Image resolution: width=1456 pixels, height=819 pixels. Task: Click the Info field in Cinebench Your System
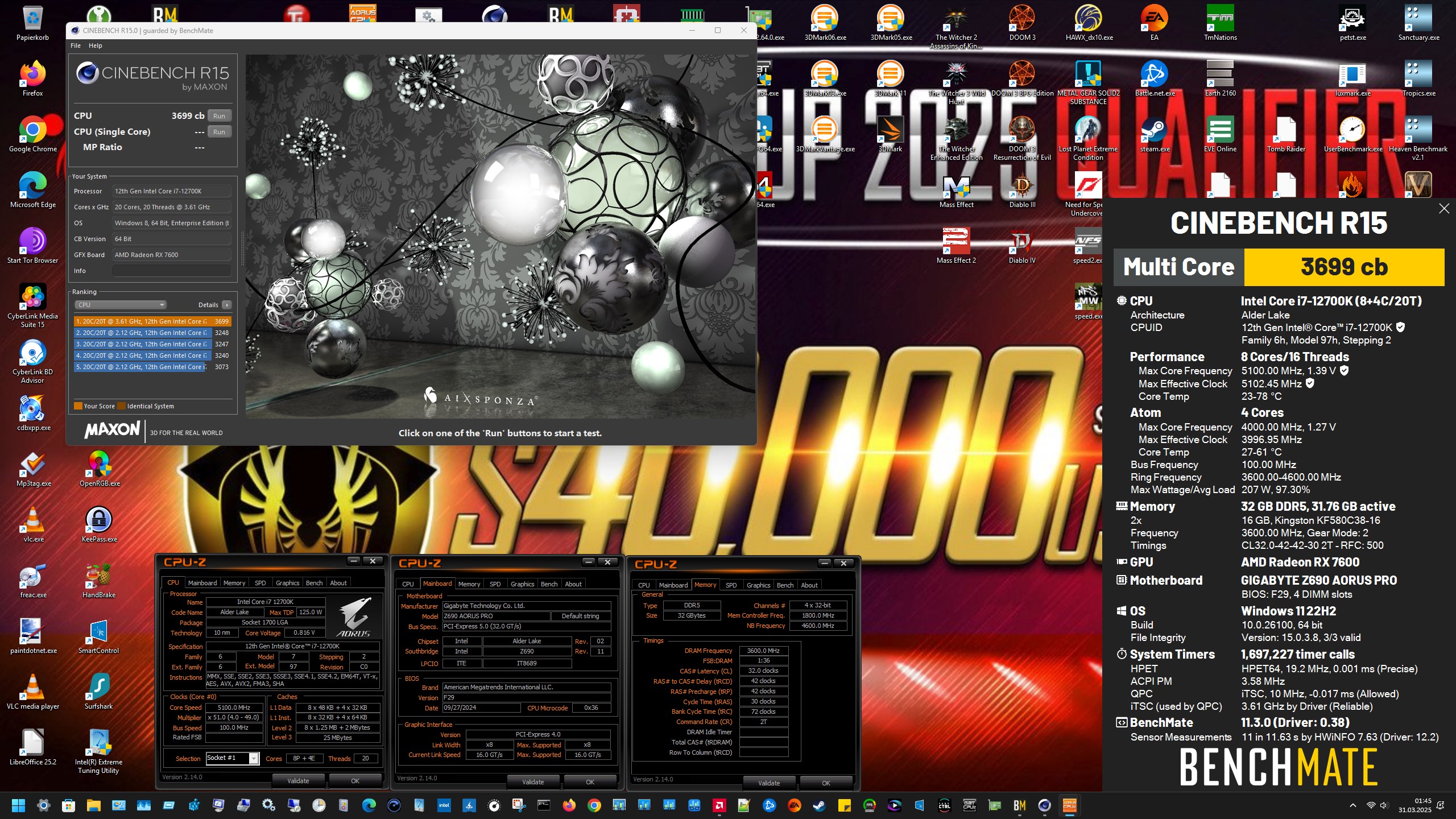(x=171, y=271)
